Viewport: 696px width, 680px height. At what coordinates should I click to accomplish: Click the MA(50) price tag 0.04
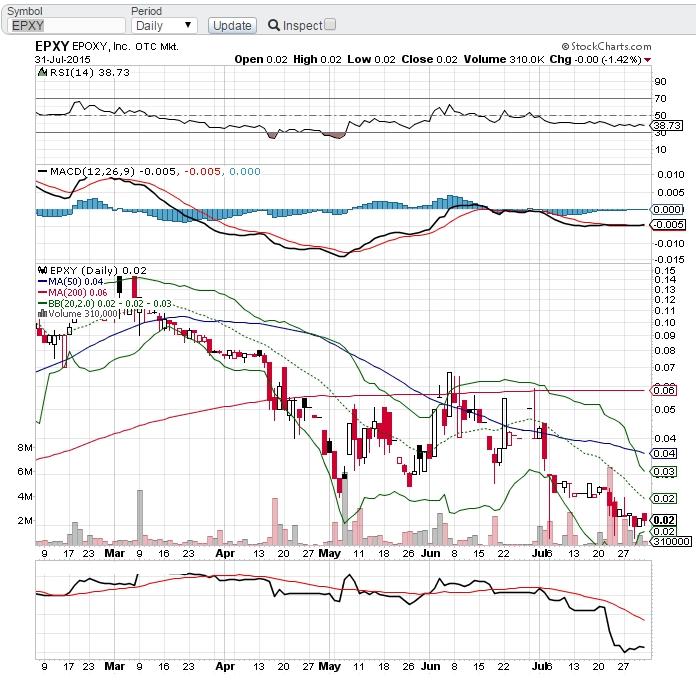[664, 454]
